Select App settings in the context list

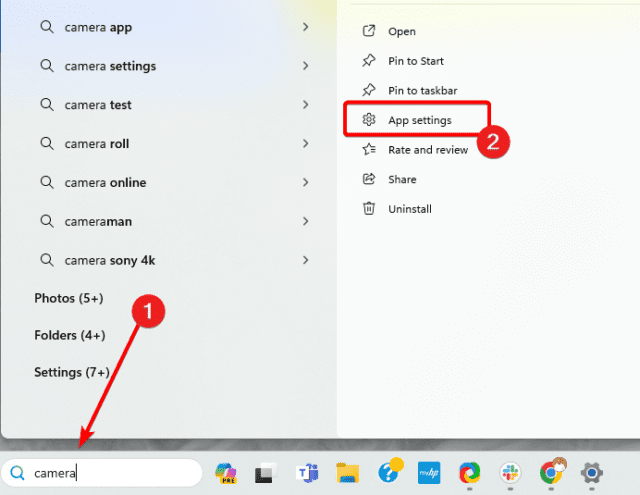419,120
